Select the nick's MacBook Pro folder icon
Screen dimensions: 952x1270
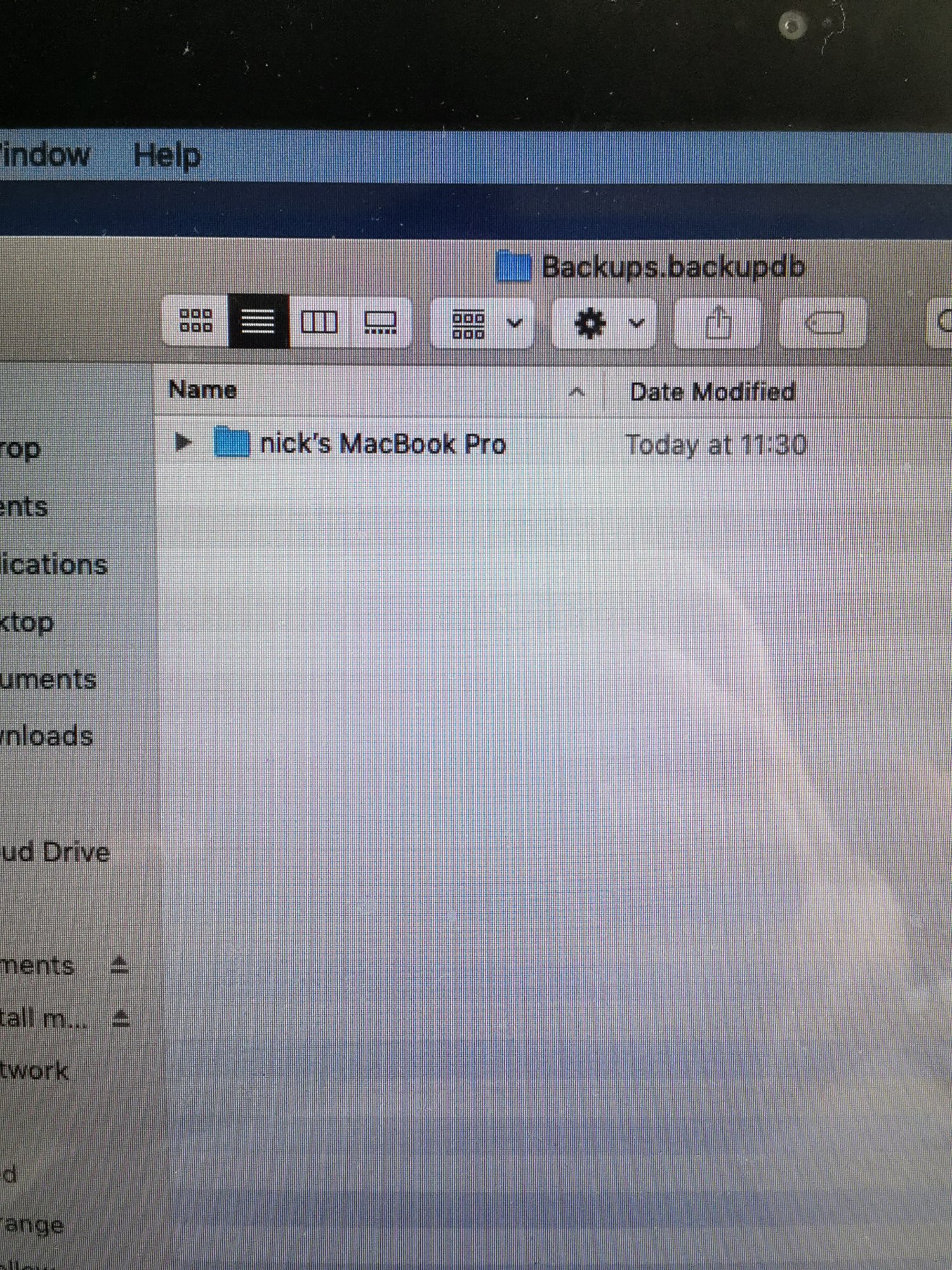[x=231, y=442]
